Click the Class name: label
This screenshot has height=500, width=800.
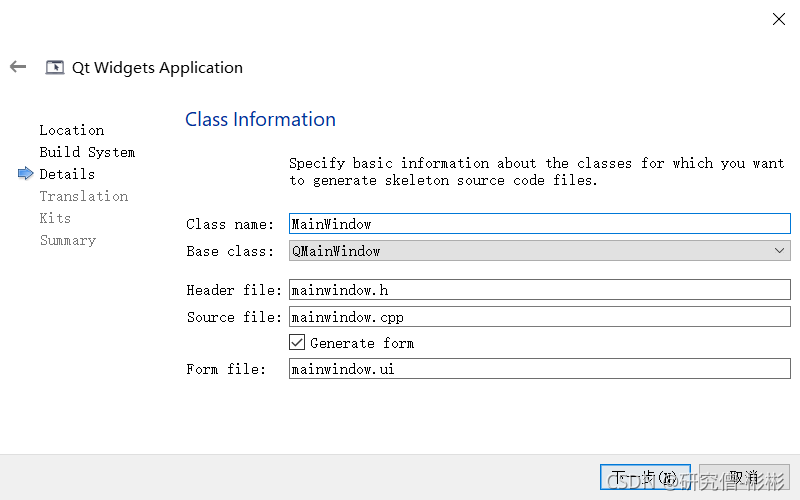click(x=230, y=224)
